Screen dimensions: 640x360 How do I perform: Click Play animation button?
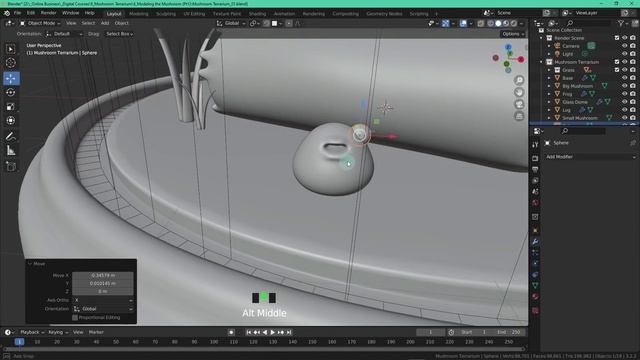pos(273,333)
